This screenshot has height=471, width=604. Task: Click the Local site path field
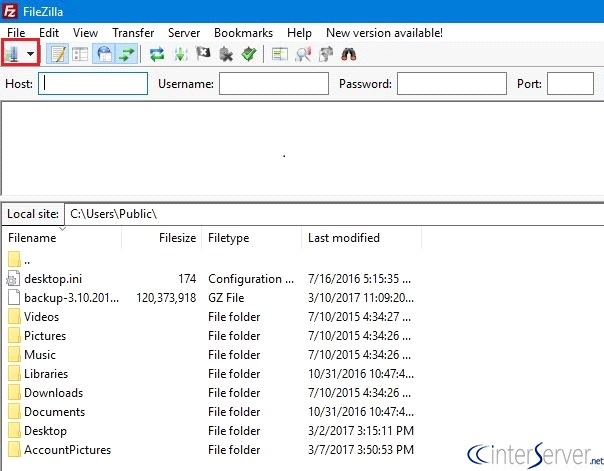click(334, 214)
